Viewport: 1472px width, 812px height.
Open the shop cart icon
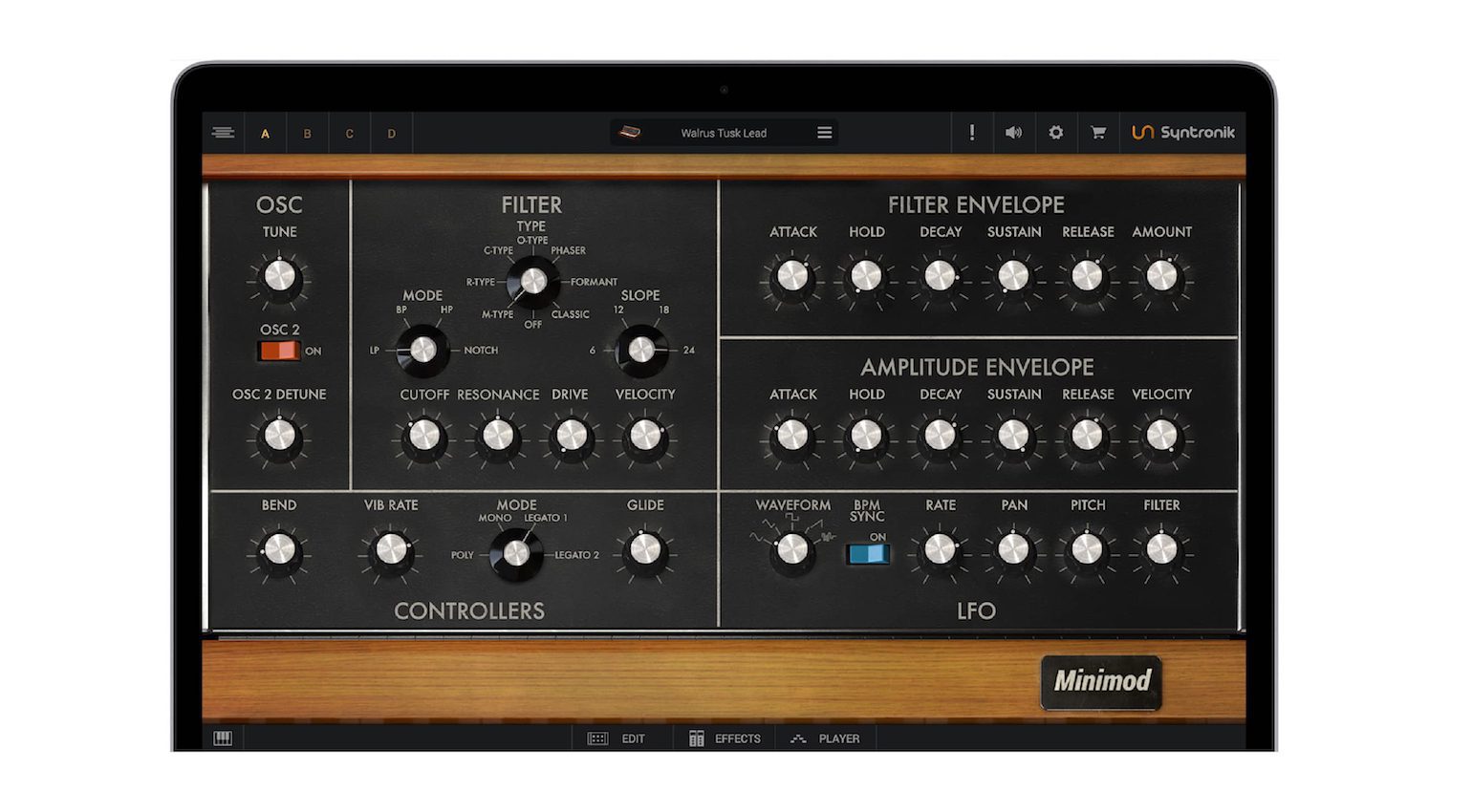coord(1098,133)
